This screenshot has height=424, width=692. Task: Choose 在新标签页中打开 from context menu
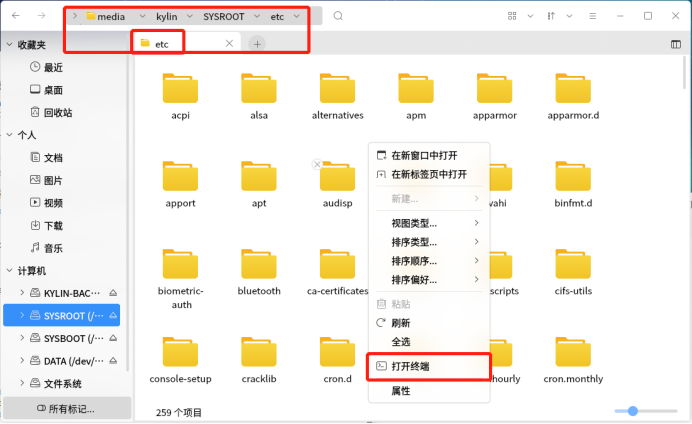(429, 174)
